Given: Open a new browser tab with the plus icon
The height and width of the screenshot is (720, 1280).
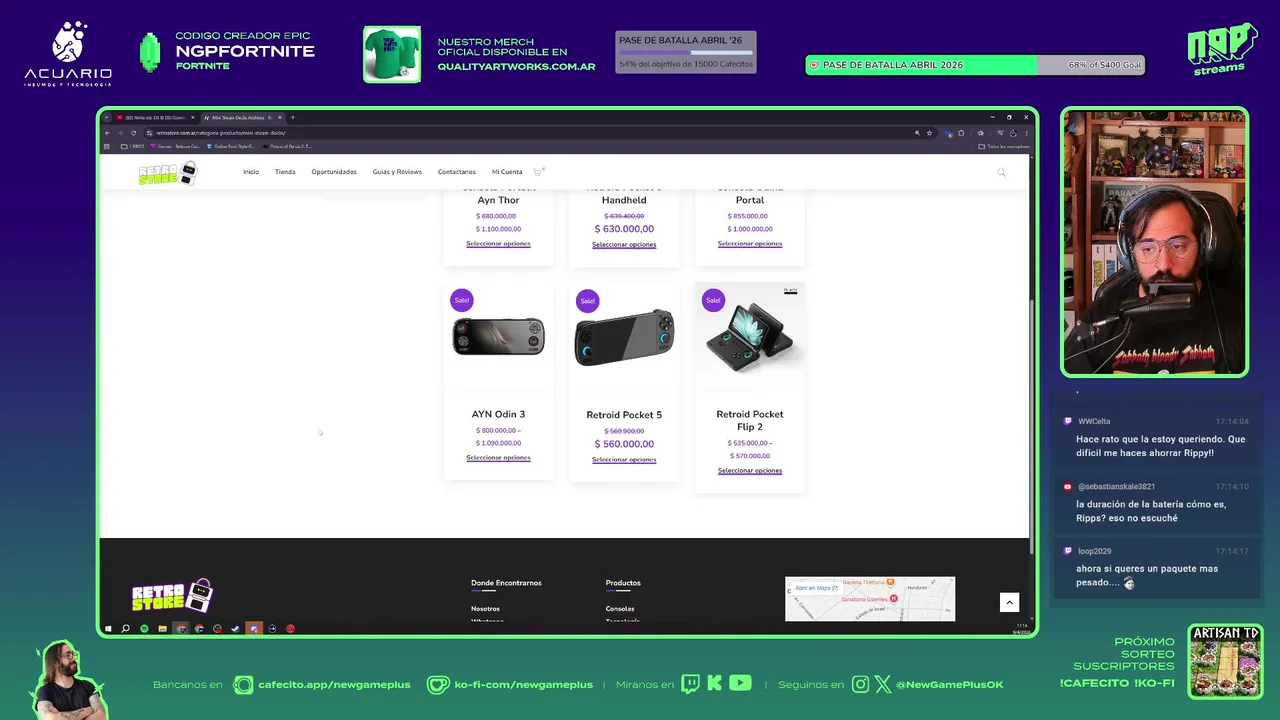Looking at the screenshot, I should click(292, 117).
